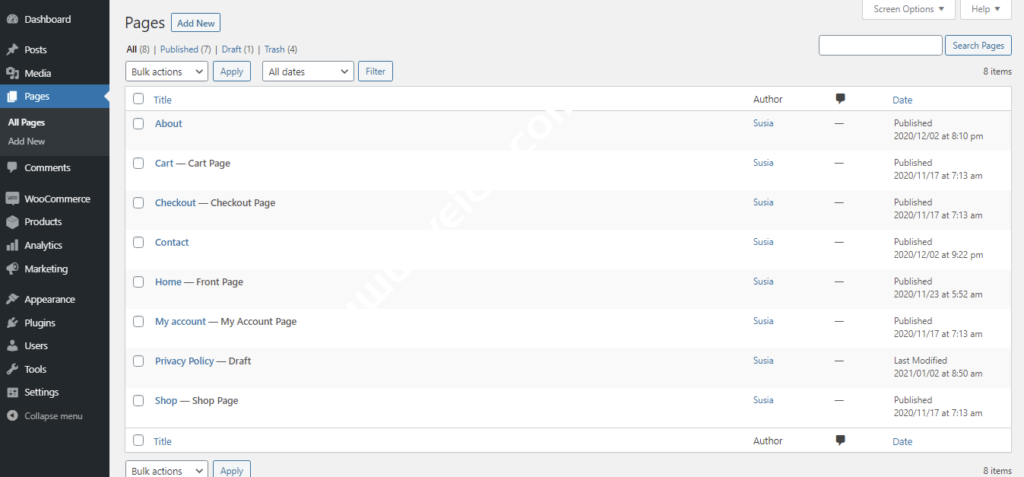Screen dimensions: 1024x477
Task: Click the top Apply button
Action: tap(232, 72)
